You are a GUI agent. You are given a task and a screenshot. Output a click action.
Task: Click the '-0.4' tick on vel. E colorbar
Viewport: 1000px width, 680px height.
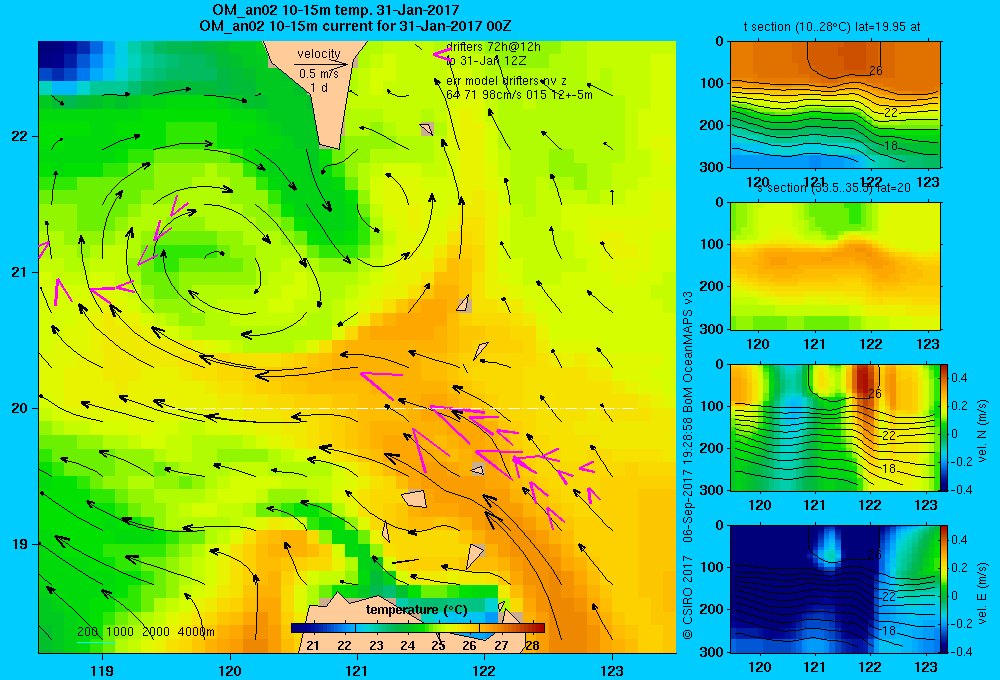point(961,651)
